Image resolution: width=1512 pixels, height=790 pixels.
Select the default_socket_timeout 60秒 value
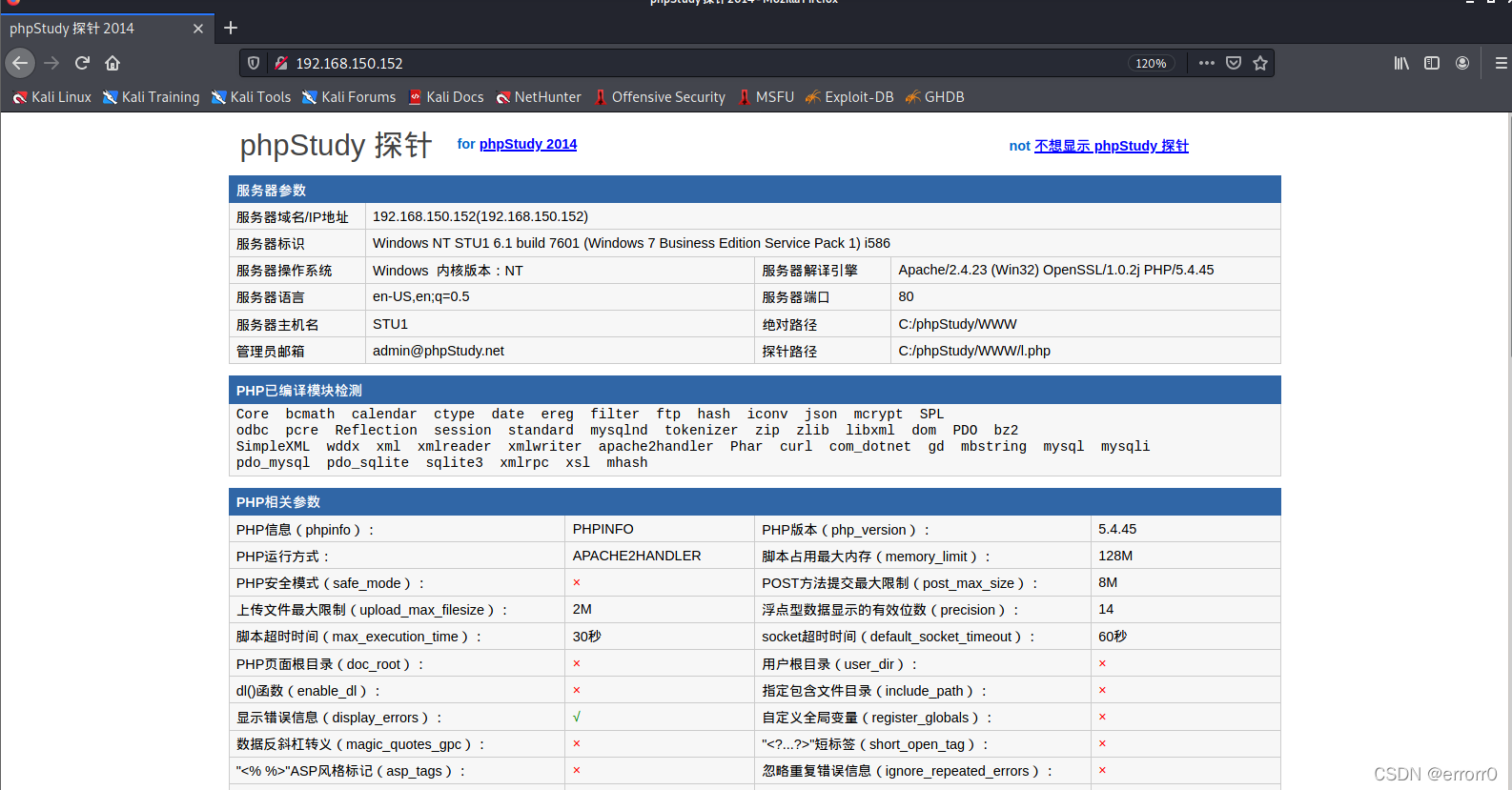point(1113,636)
